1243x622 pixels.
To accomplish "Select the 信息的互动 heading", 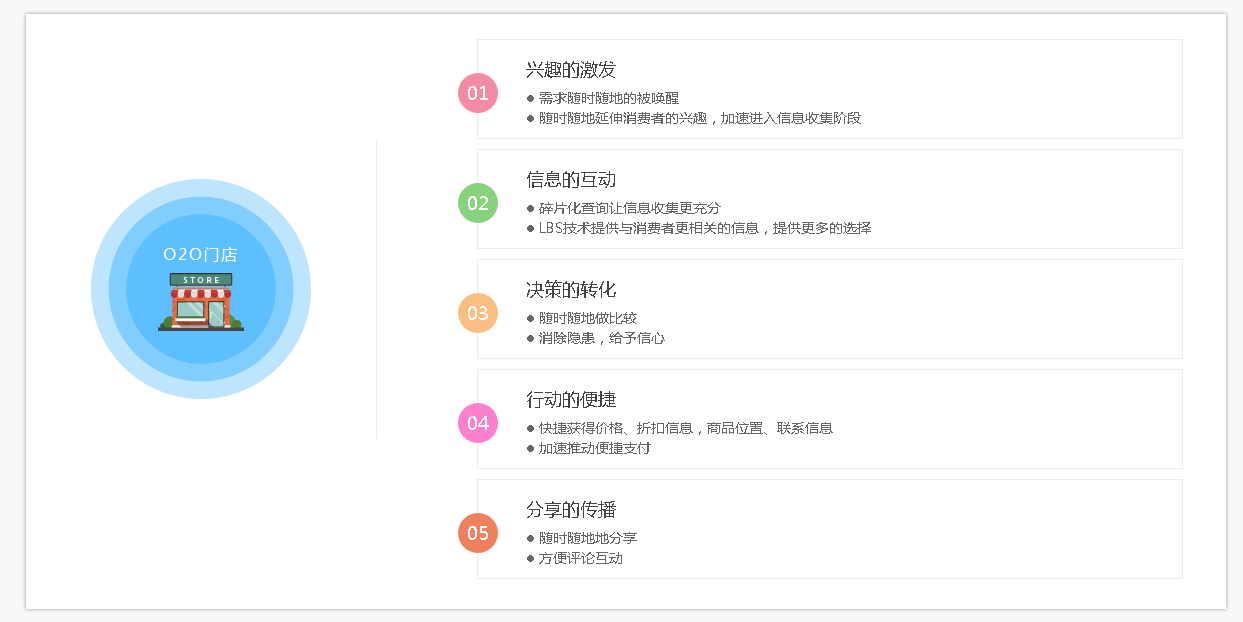I will pos(571,180).
